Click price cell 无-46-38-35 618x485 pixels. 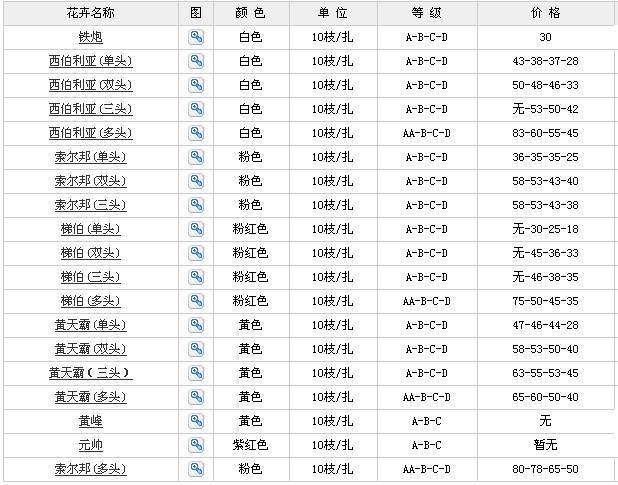[545, 277]
